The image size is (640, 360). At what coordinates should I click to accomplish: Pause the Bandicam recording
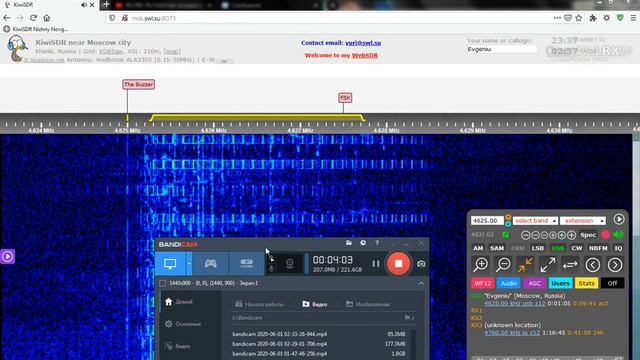pyautogui.click(x=376, y=264)
